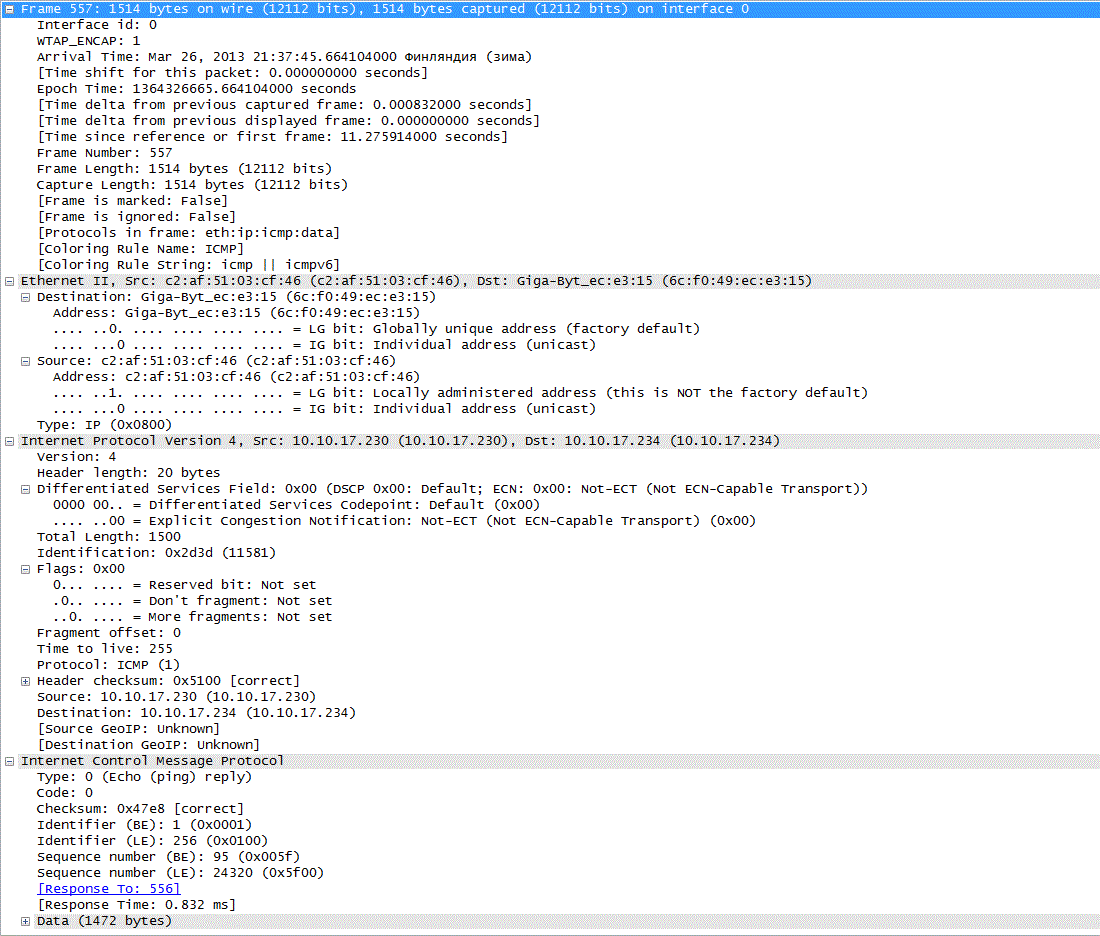Select the Capture Length: 1514 bytes row
Image resolution: width=1100 pixels, height=936 pixels.
coord(192,185)
